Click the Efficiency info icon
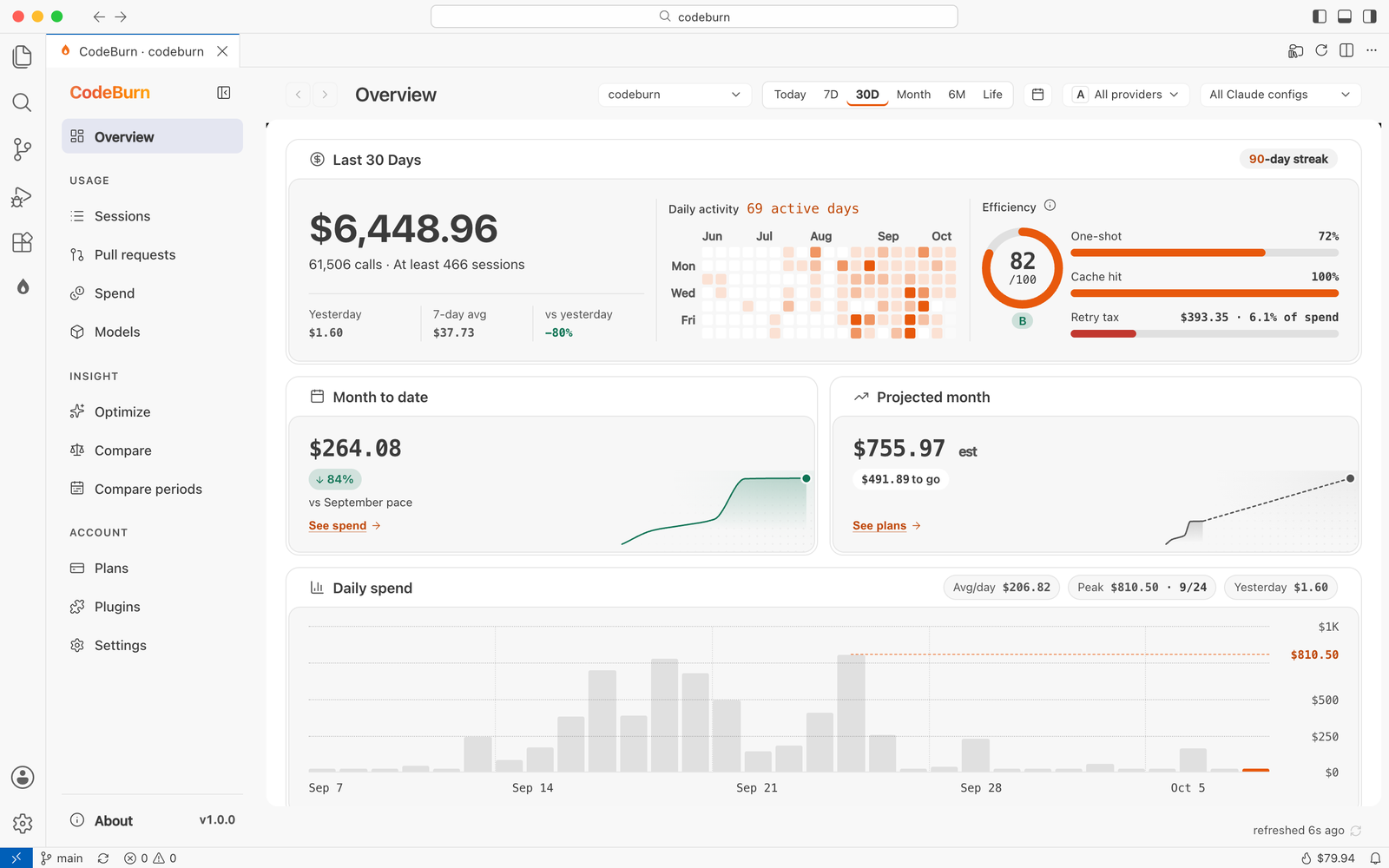1389x868 pixels. [x=1050, y=206]
